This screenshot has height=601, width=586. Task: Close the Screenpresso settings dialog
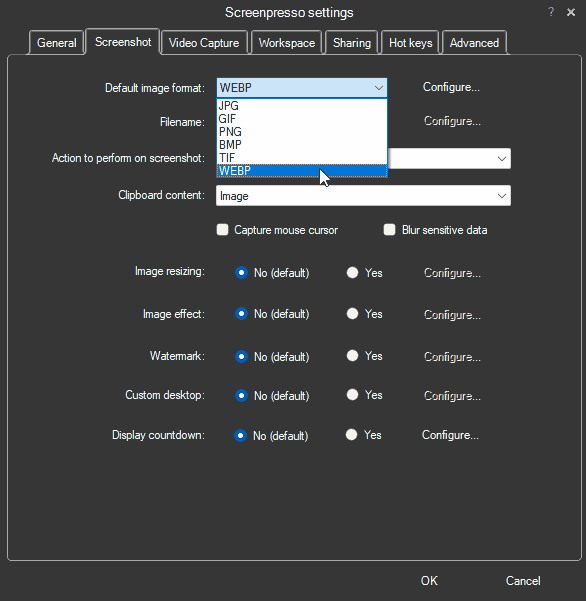coord(571,12)
